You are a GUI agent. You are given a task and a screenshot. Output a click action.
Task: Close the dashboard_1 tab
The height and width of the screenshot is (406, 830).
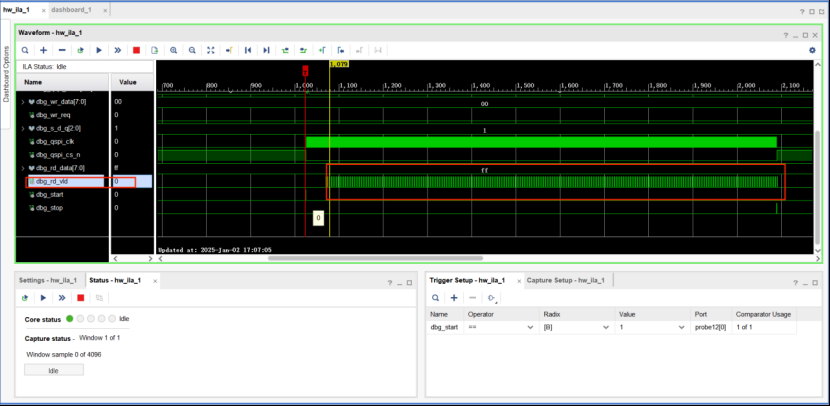[105, 11]
